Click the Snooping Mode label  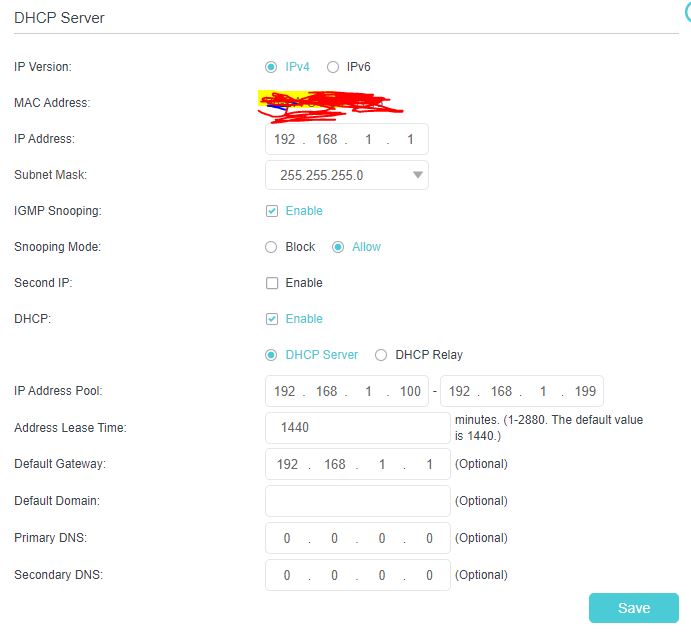pyautogui.click(x=57, y=247)
